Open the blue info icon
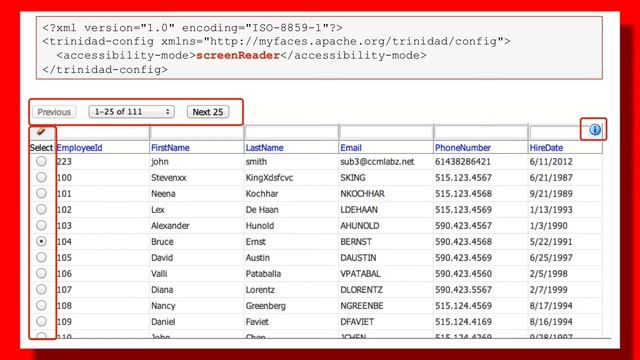Viewport: 640px width, 360px height. (x=595, y=130)
